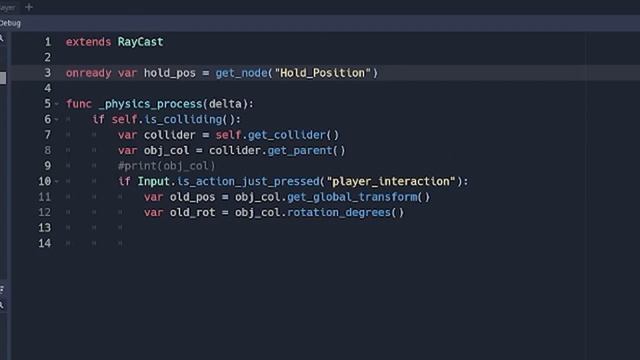This screenshot has width=640, height=360.
Task: Collapse the _physics_process function fold arrow
Action: point(57,104)
